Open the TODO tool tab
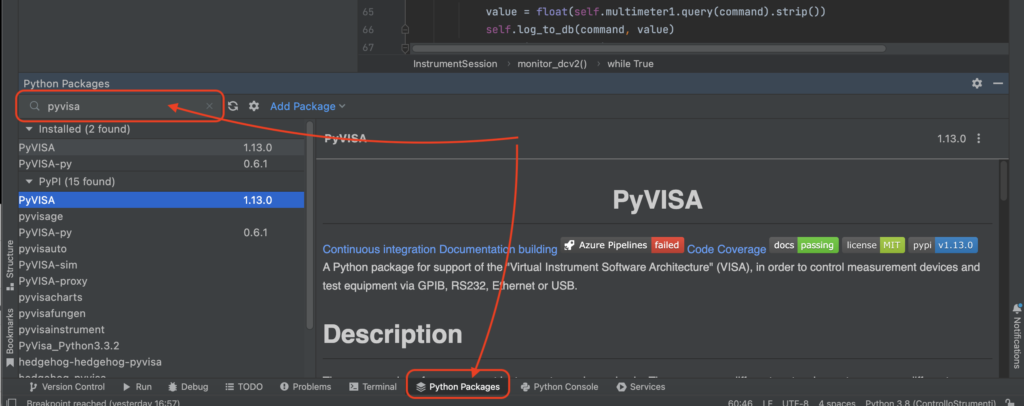 tap(244, 386)
